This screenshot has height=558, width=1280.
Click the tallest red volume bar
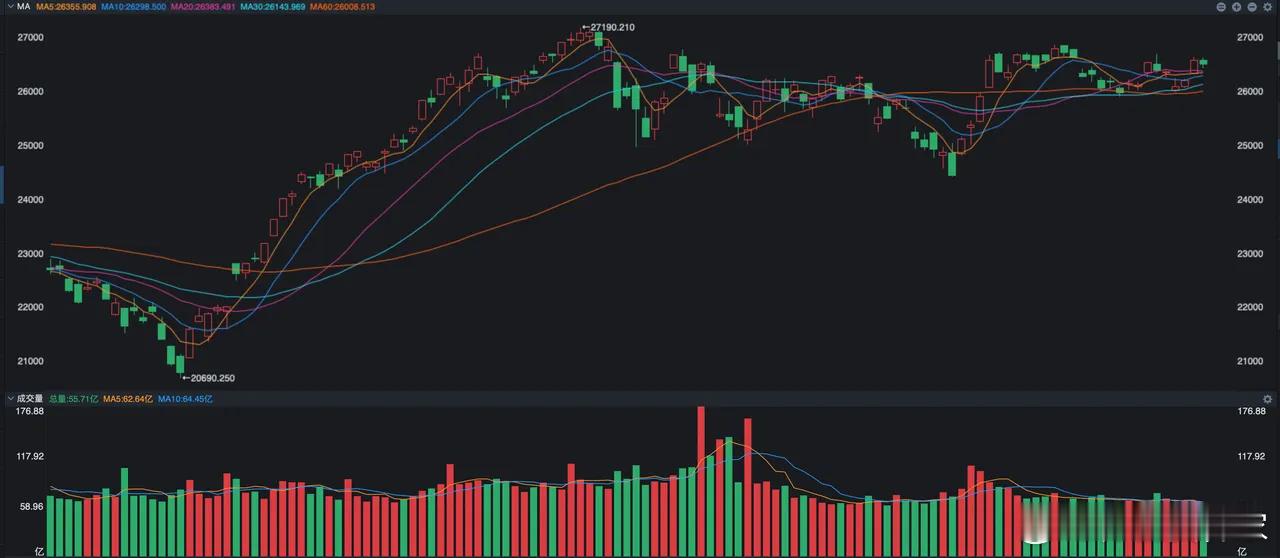click(x=701, y=482)
